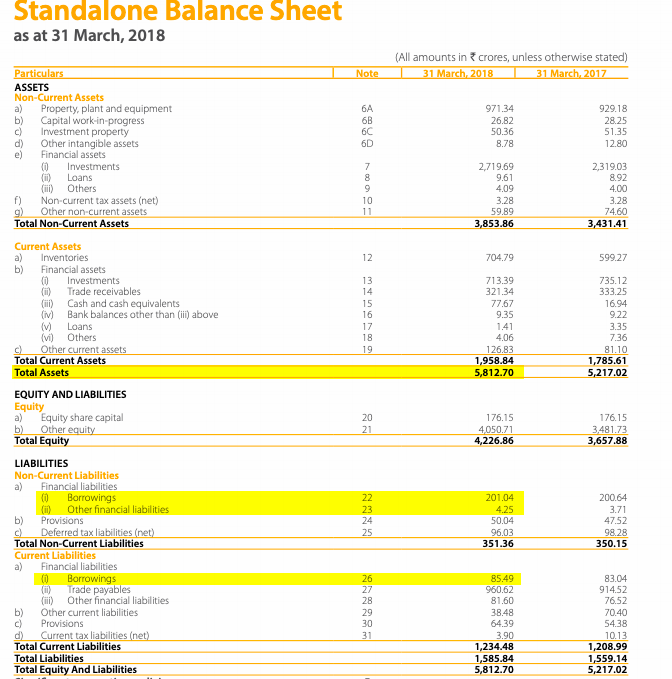The width and height of the screenshot is (672, 679).
Task: Click the 351.36 total non-current liabilities value
Action: [498, 543]
